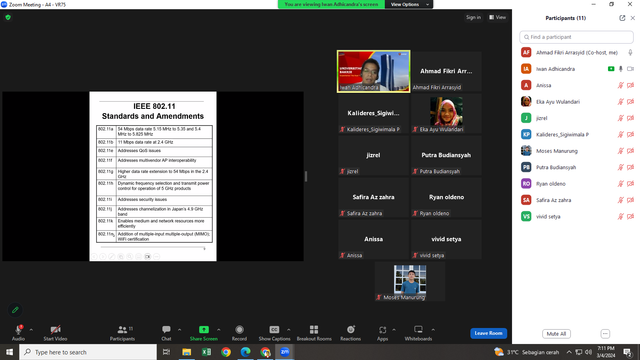Expand chat options caret beside Chat
Image resolution: width=640 pixels, height=360 pixels.
(x=179, y=330)
